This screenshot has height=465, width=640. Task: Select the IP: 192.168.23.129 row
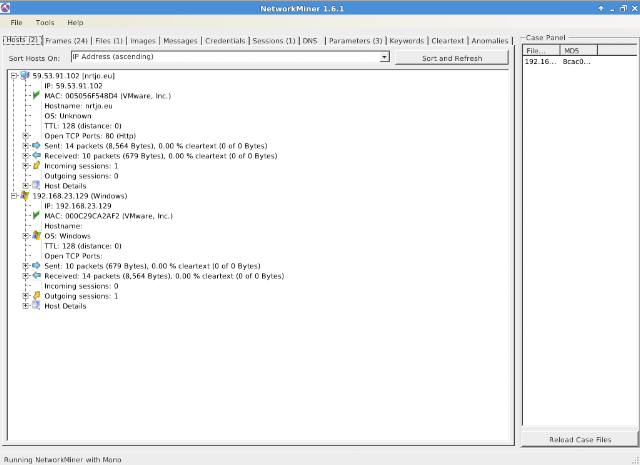pos(77,206)
